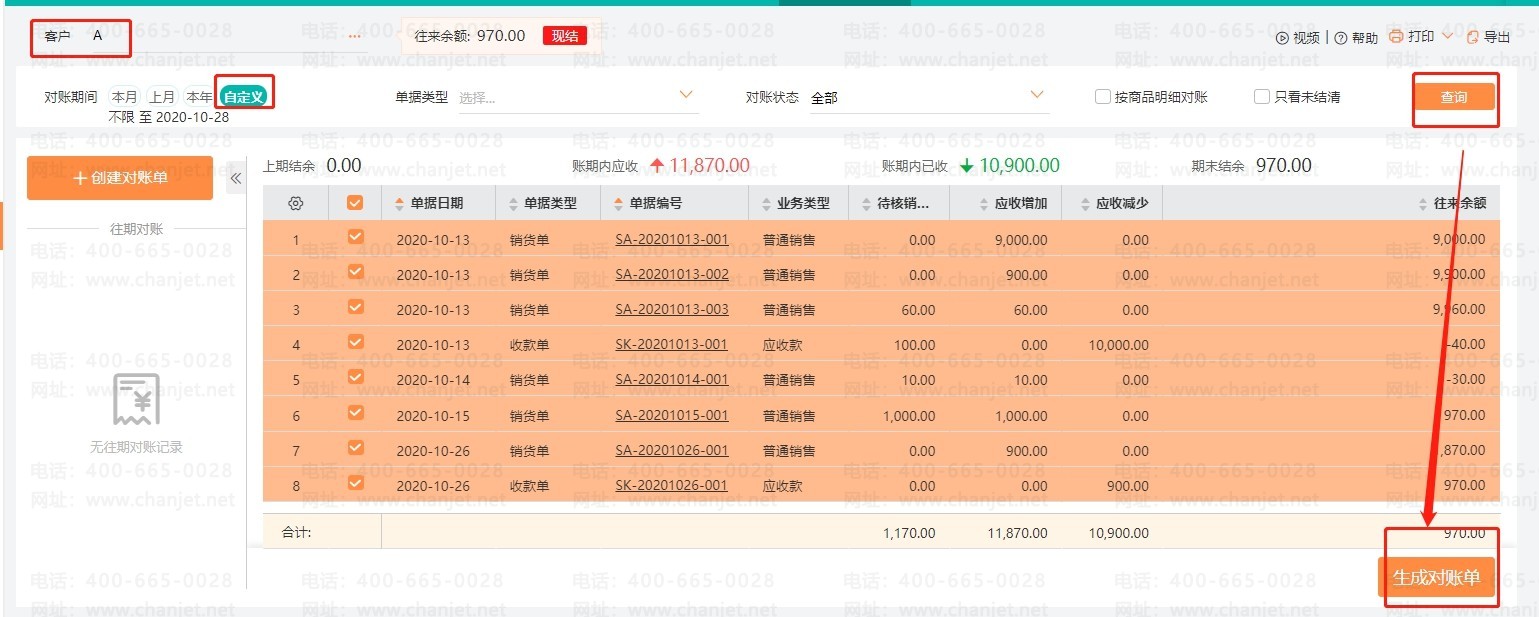
Task: Expand the 打印 dropdown arrow
Action: point(1447,37)
